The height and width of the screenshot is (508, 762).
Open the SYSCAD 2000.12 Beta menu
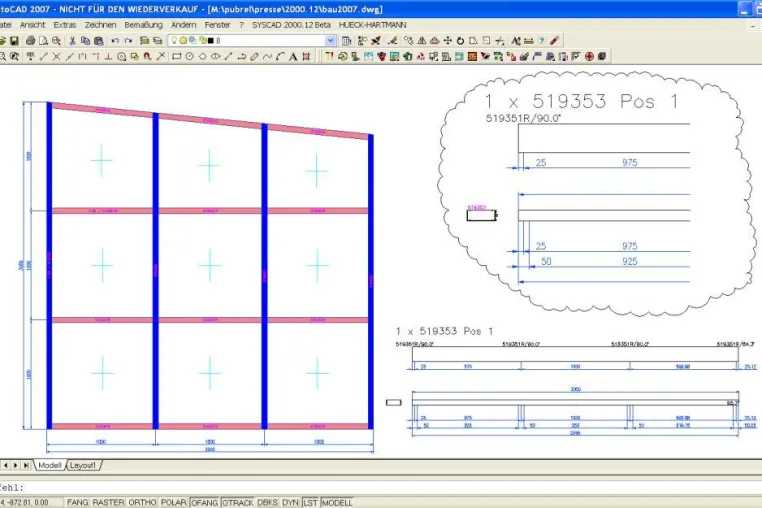(x=291, y=25)
